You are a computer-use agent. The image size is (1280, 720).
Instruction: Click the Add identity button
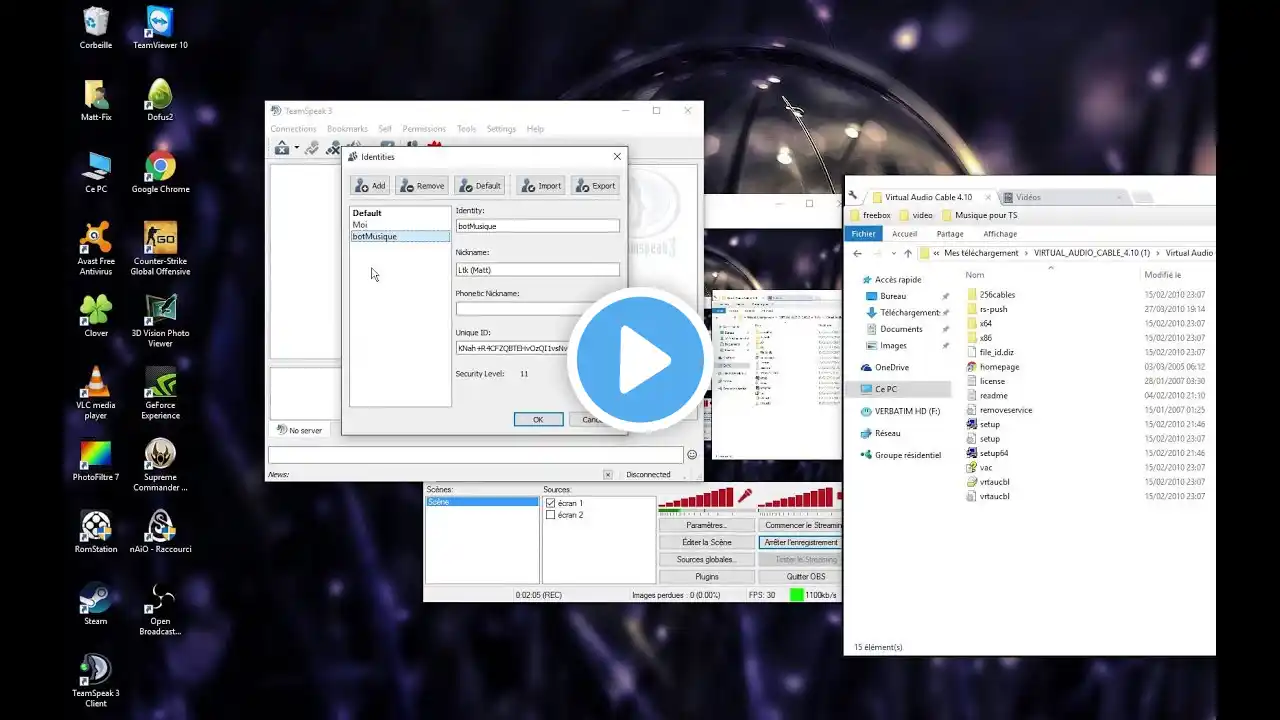point(370,185)
